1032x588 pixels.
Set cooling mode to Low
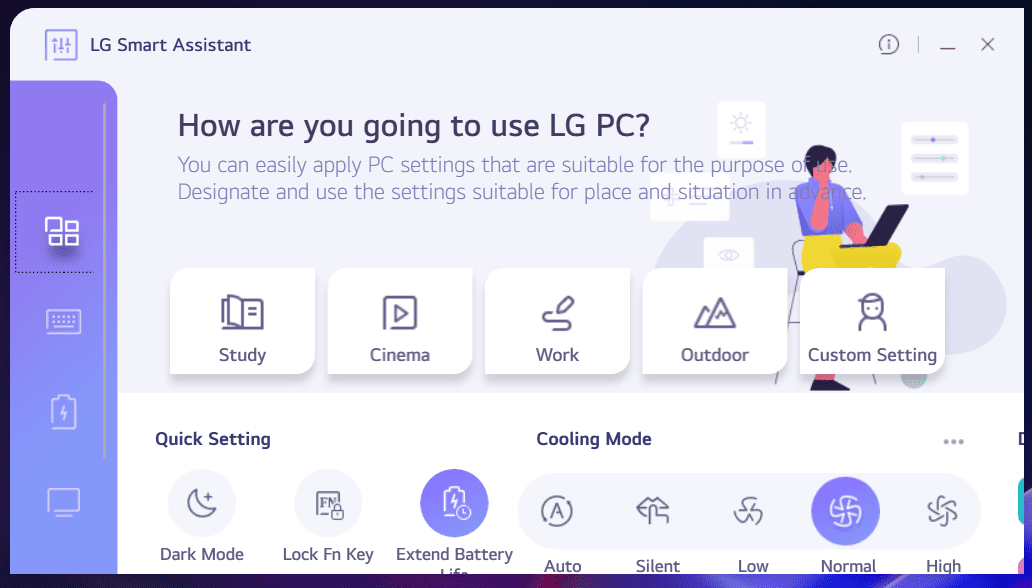coord(749,511)
